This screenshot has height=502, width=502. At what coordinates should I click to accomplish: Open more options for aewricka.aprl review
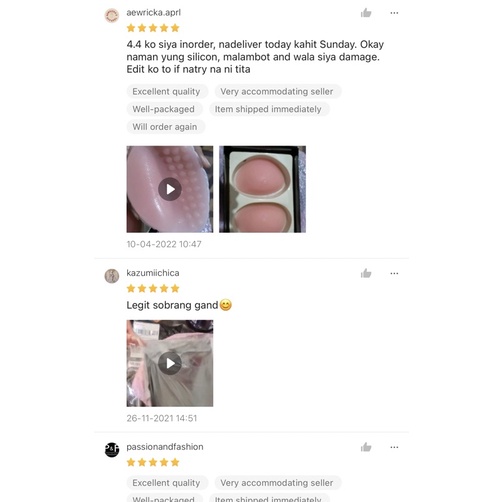tap(394, 13)
